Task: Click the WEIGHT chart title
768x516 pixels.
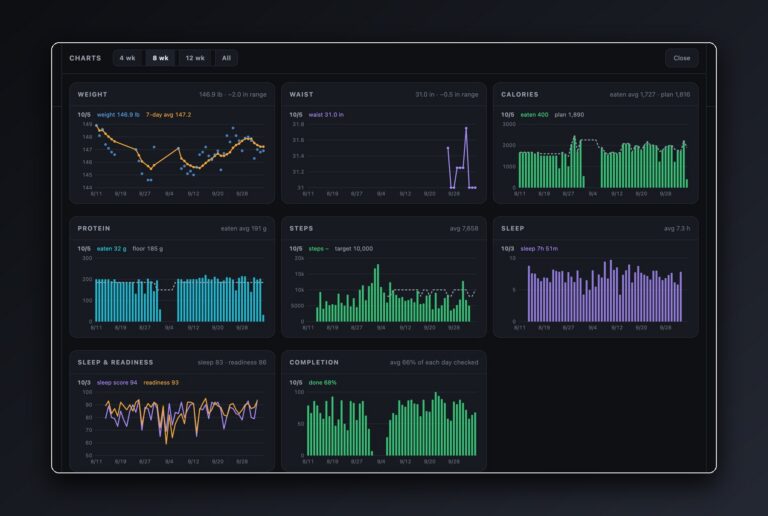Action: [92, 94]
